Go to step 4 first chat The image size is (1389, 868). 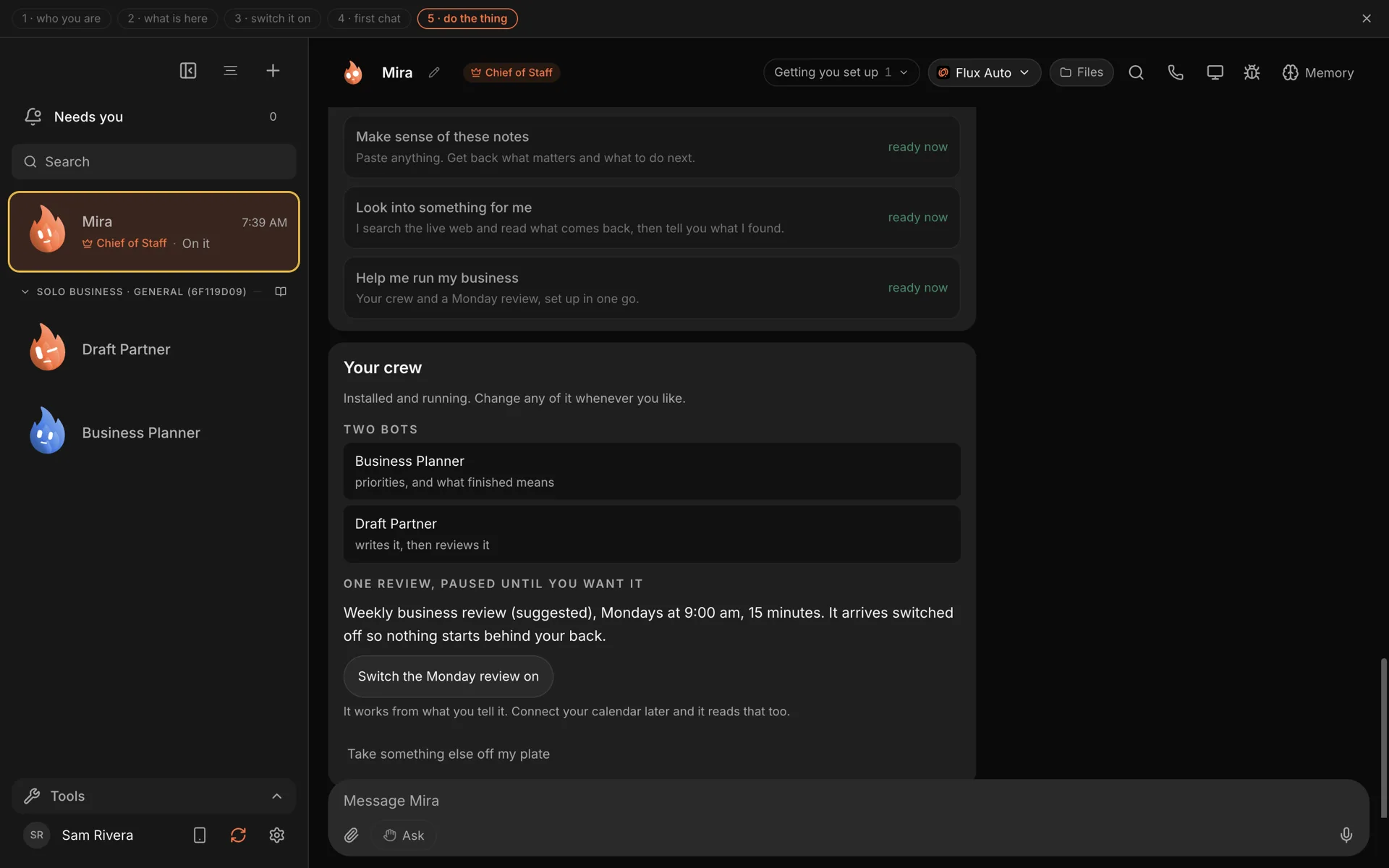pyautogui.click(x=369, y=19)
